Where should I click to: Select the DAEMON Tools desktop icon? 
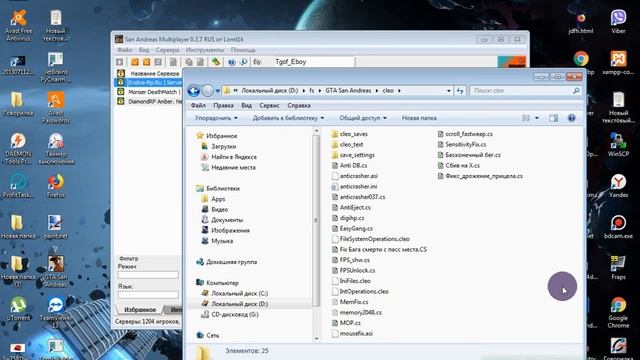18,149
